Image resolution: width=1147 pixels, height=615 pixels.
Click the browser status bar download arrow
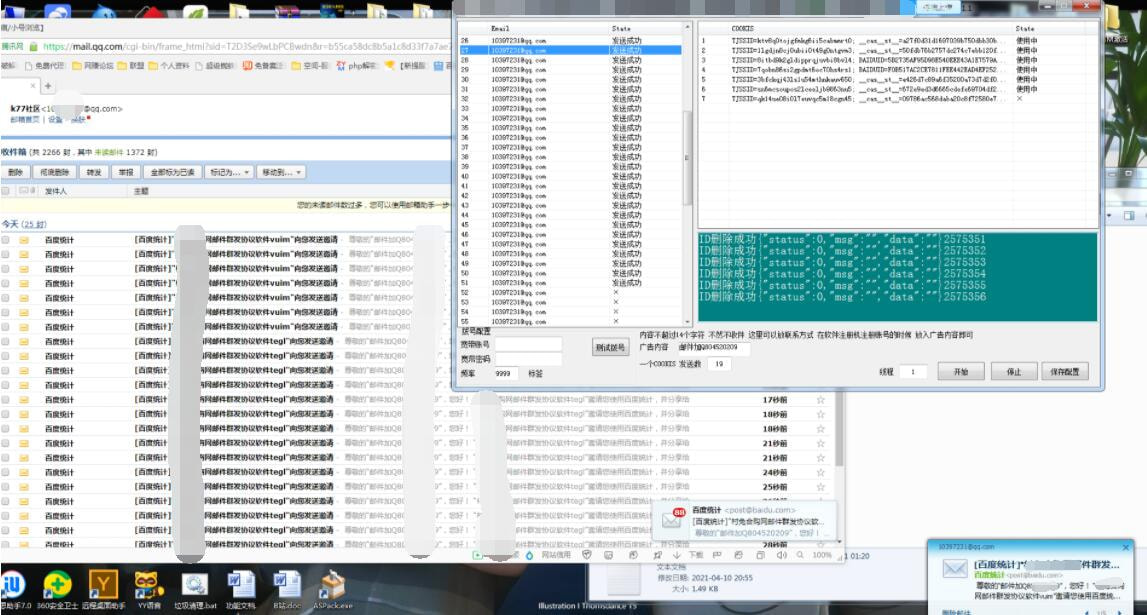click(x=677, y=555)
